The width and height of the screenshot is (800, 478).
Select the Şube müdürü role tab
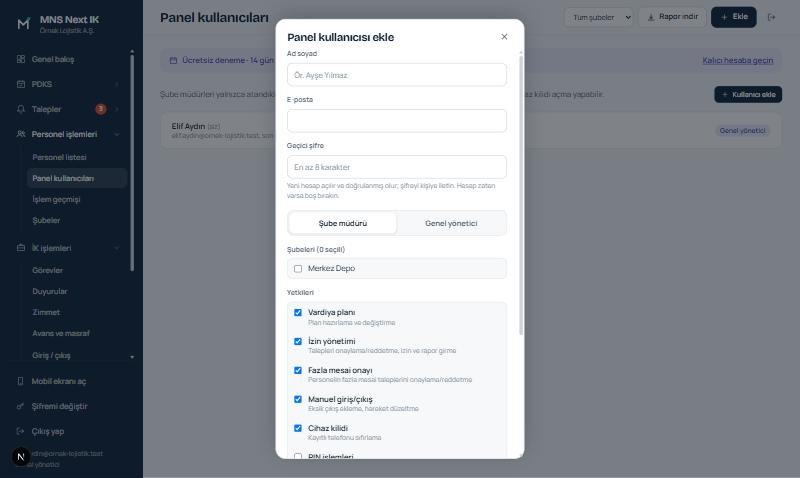pos(342,223)
